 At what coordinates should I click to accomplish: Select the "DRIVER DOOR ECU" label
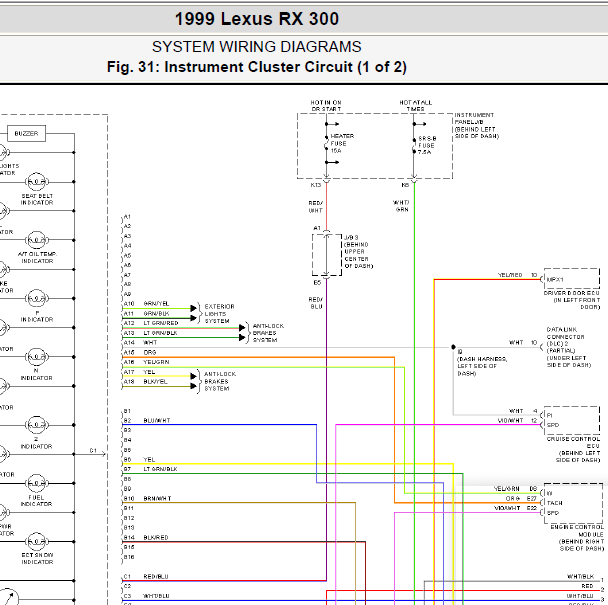tap(572, 300)
